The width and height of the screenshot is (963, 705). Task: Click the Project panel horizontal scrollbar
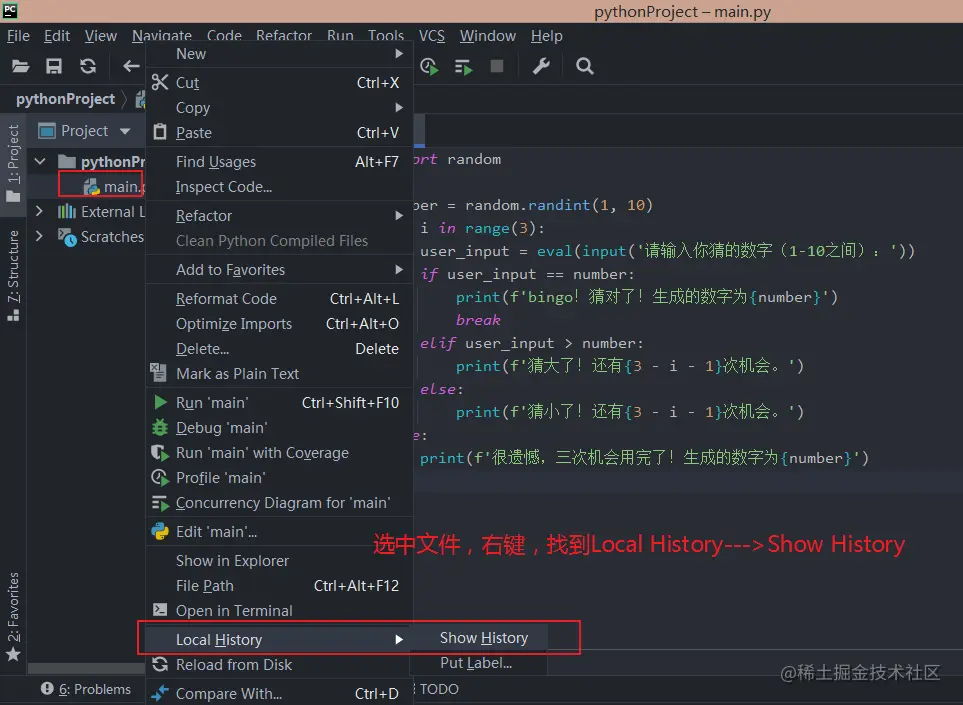point(86,668)
